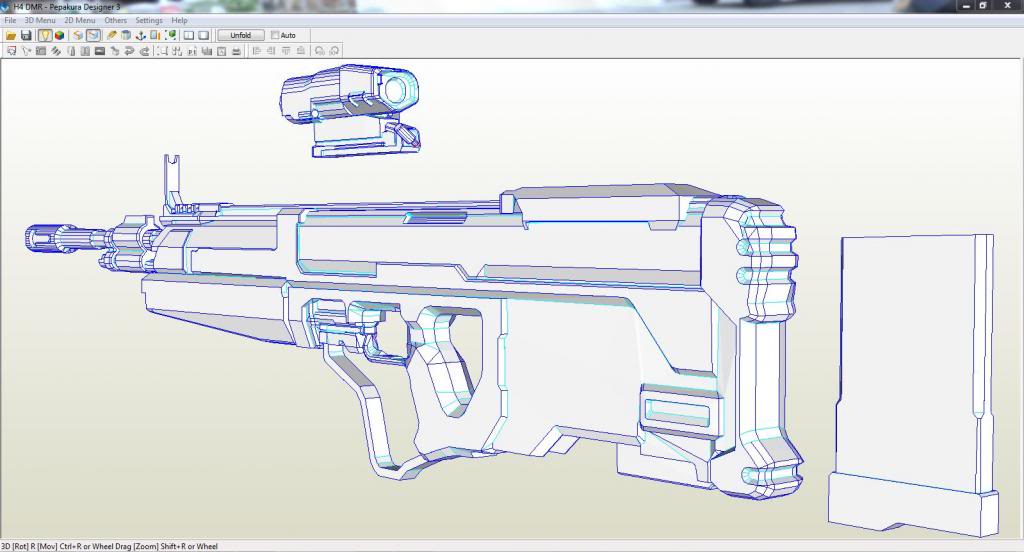The height and width of the screenshot is (552, 1024).
Task: Click the green cube with dashed selection icon
Action: (x=170, y=35)
